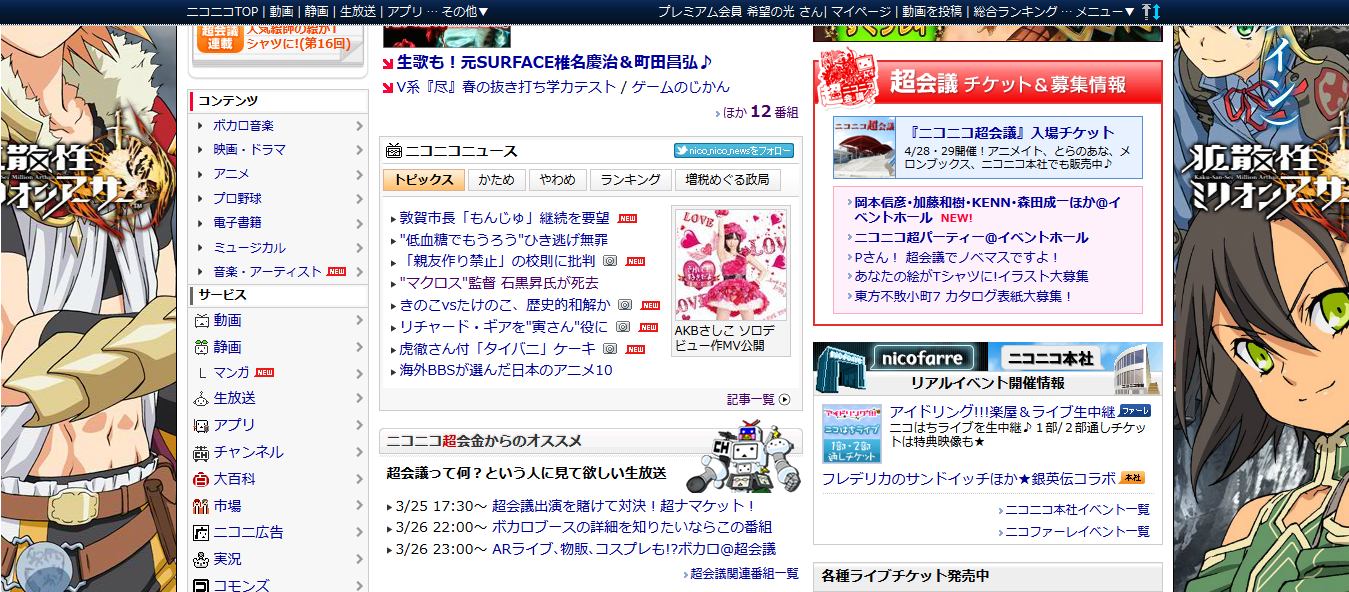Click the 大百科 encyclopedia icon
This screenshot has height=592, width=1349.
click(x=201, y=479)
